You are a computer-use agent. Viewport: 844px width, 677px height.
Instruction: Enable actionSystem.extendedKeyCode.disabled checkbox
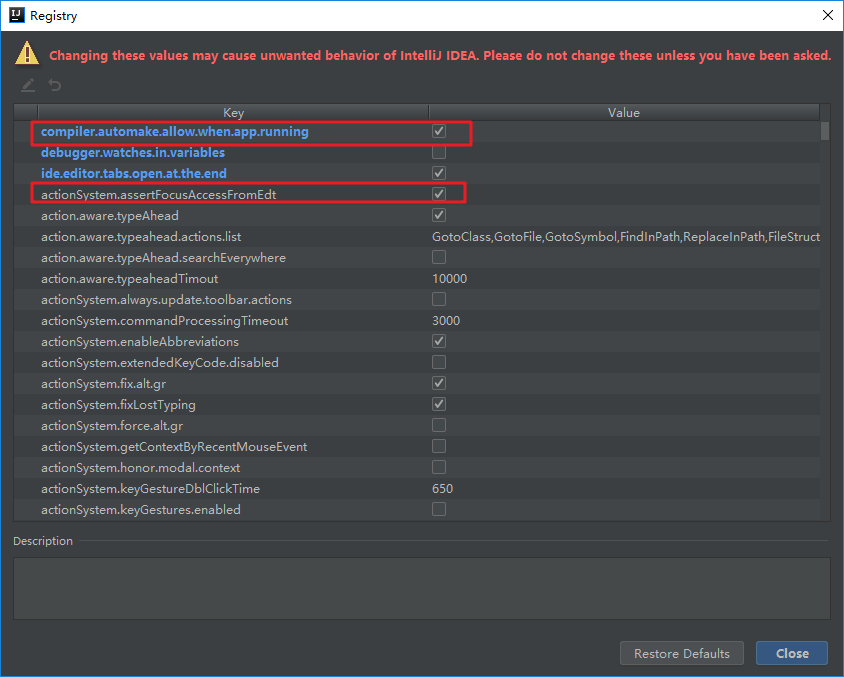439,362
